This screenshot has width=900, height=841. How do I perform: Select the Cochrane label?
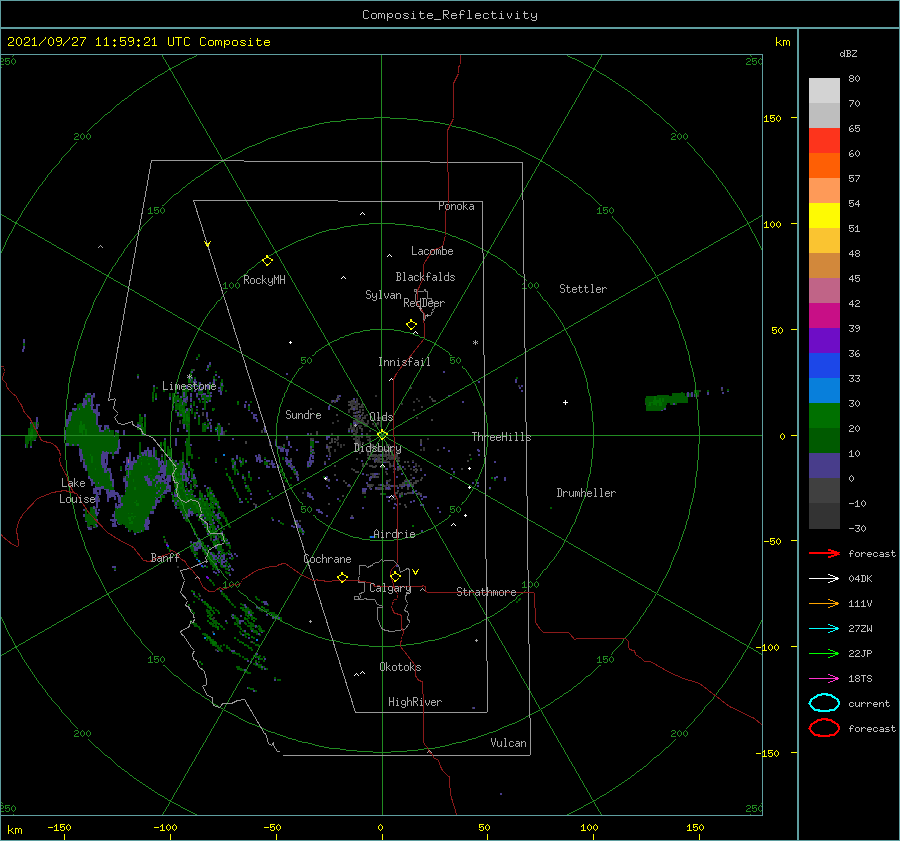point(327,559)
